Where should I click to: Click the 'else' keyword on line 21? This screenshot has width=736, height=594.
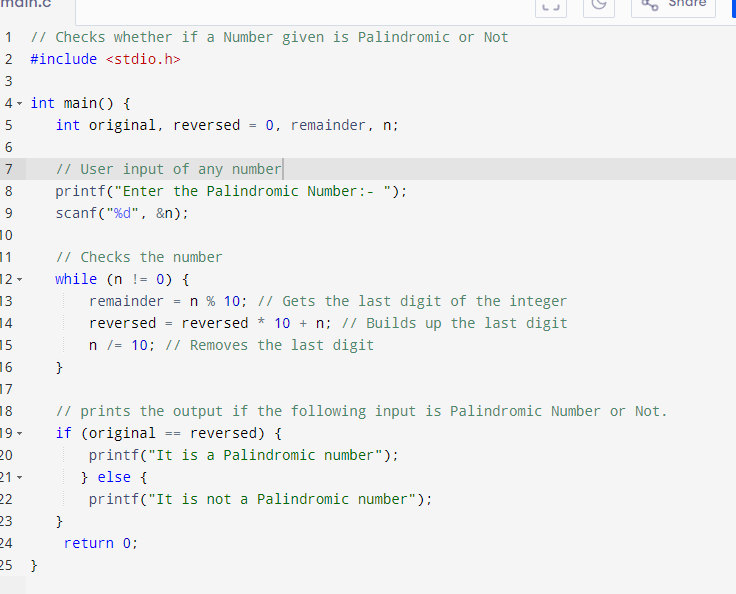114,478
